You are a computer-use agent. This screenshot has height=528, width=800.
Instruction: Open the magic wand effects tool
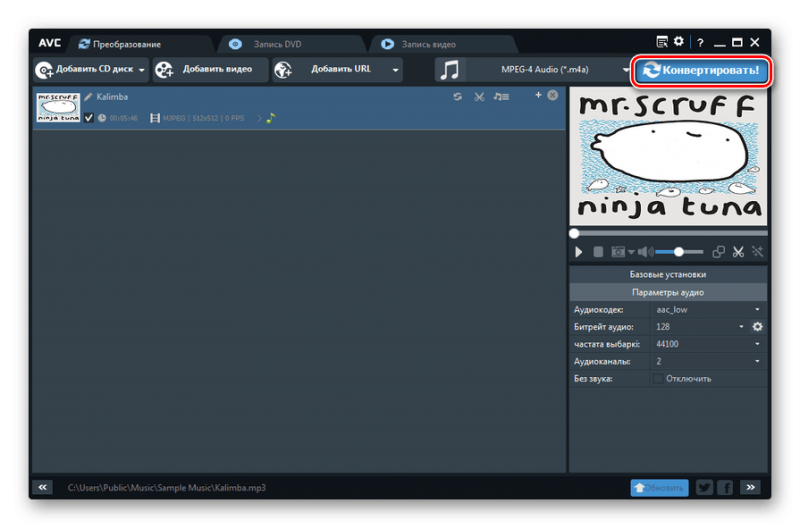point(758,252)
